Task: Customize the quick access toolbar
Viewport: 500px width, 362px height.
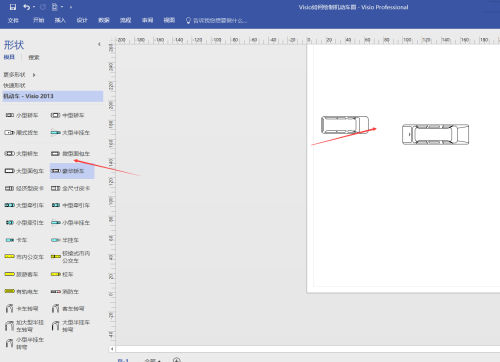Action: click(x=71, y=7)
